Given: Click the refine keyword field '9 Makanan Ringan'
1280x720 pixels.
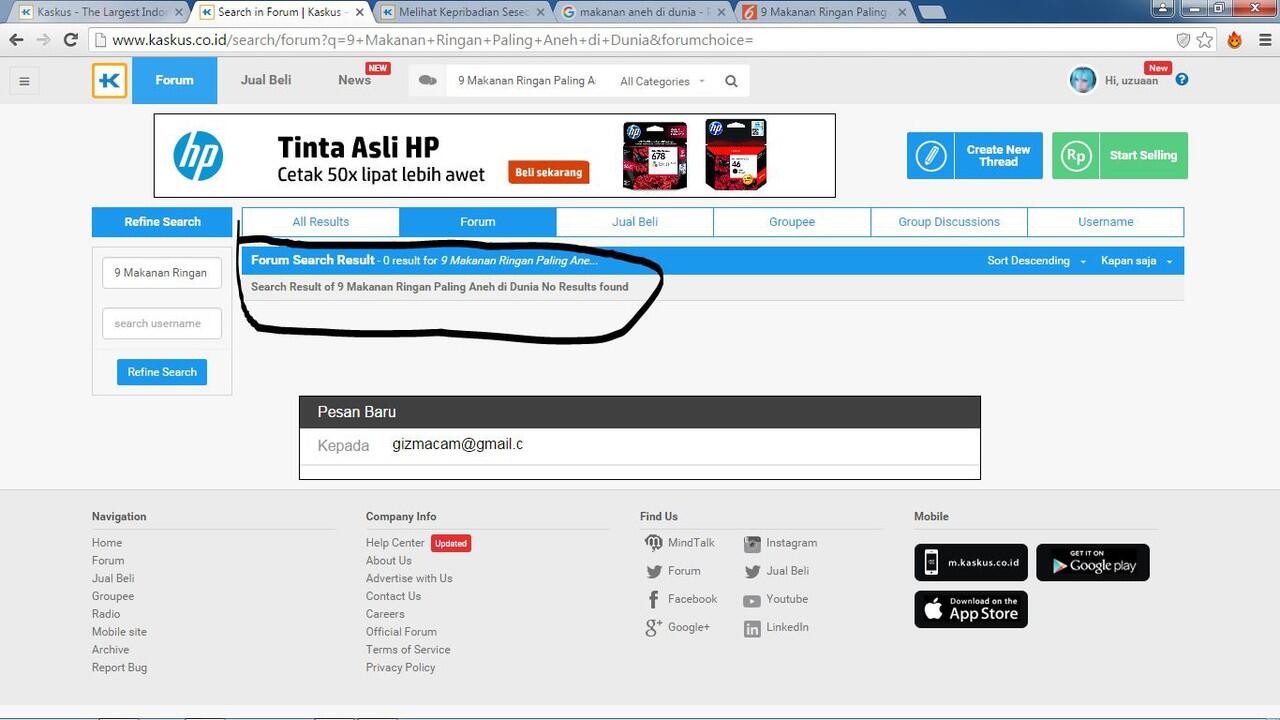Looking at the screenshot, I should (162, 273).
